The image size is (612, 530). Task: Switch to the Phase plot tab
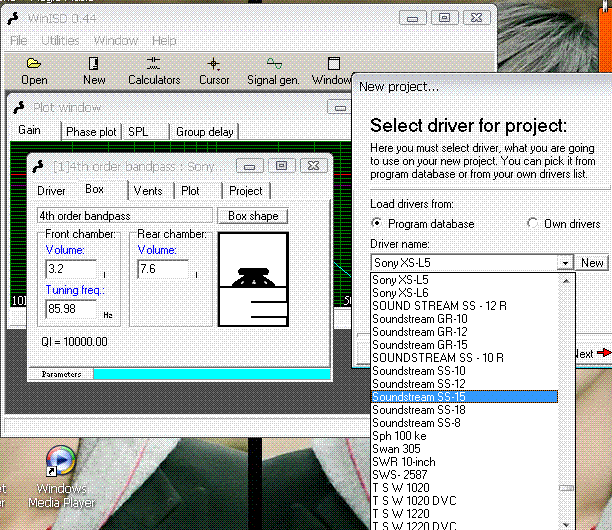[x=91, y=132]
